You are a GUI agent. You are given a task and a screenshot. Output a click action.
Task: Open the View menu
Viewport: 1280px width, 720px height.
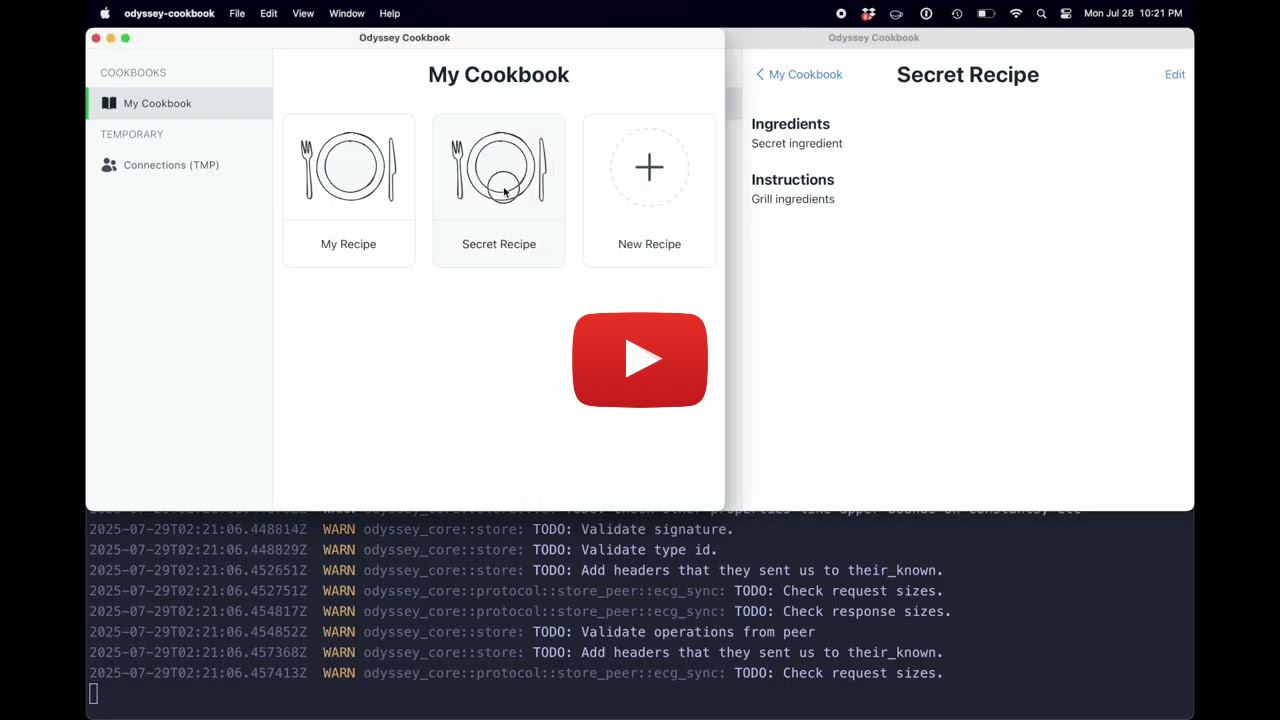coord(303,14)
